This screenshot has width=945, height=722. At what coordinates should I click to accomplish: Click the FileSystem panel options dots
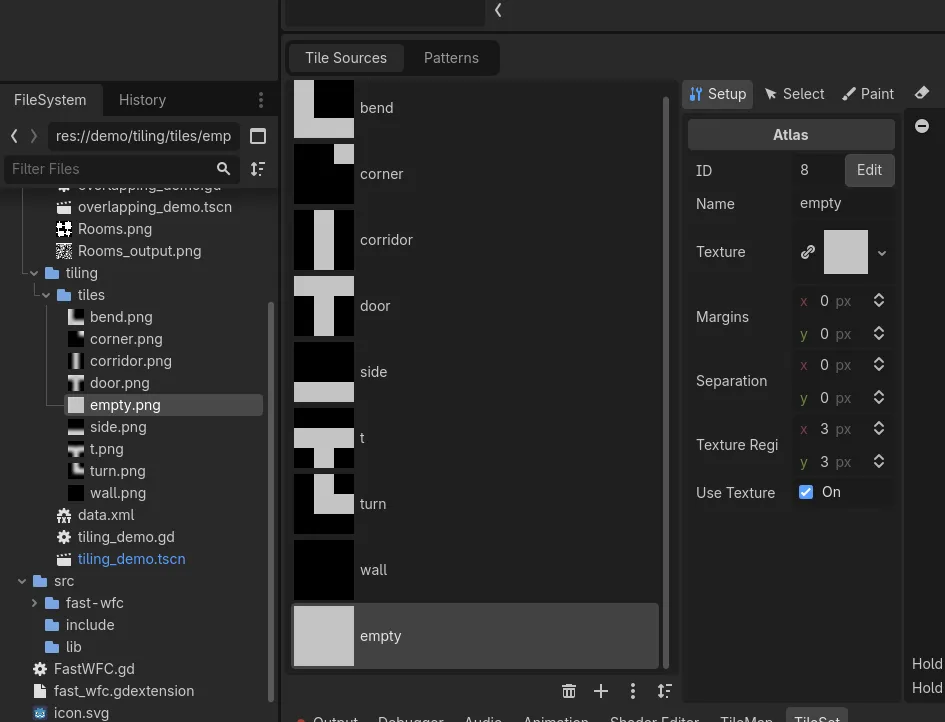click(x=260, y=100)
